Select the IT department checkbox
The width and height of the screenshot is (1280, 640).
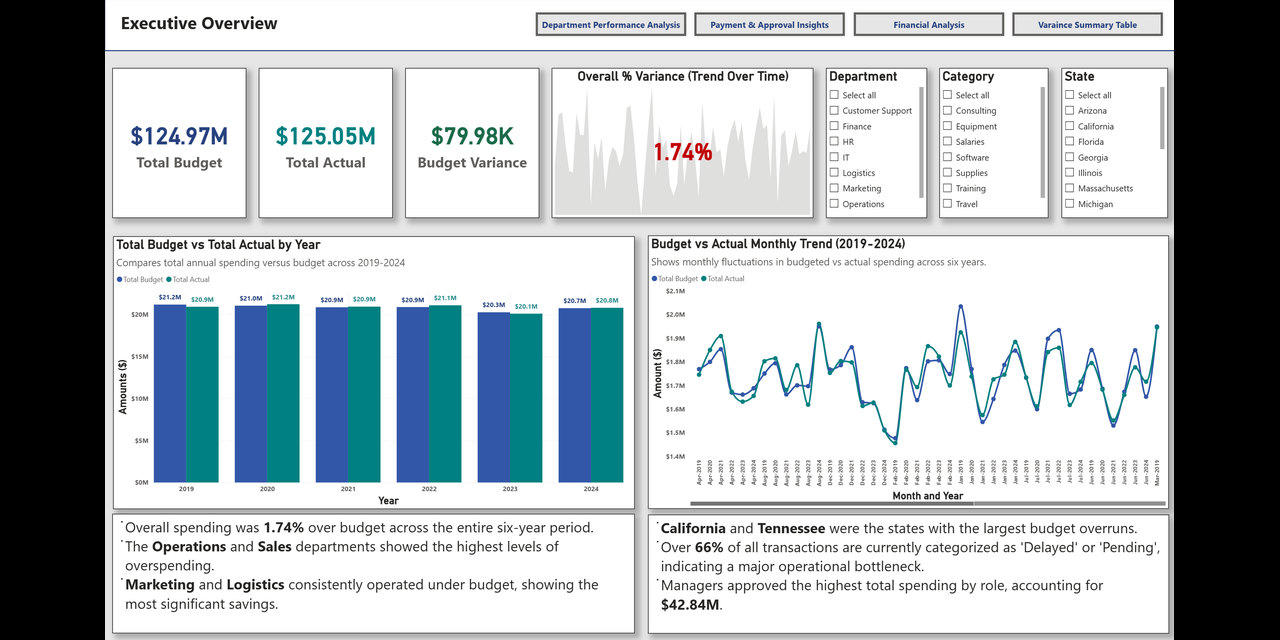834,157
